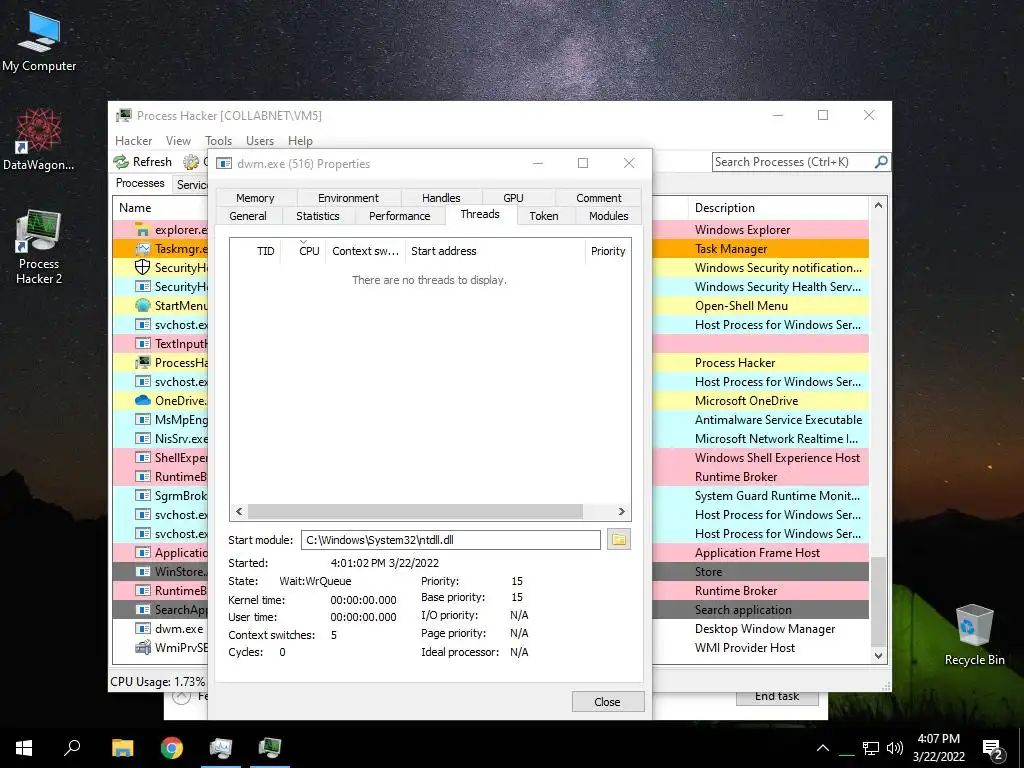
Task: Open the network tray icon
Action: [x=871, y=748]
